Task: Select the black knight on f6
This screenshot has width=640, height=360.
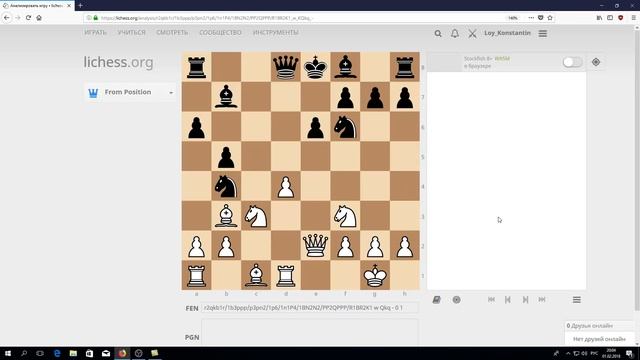Action: pyautogui.click(x=345, y=127)
